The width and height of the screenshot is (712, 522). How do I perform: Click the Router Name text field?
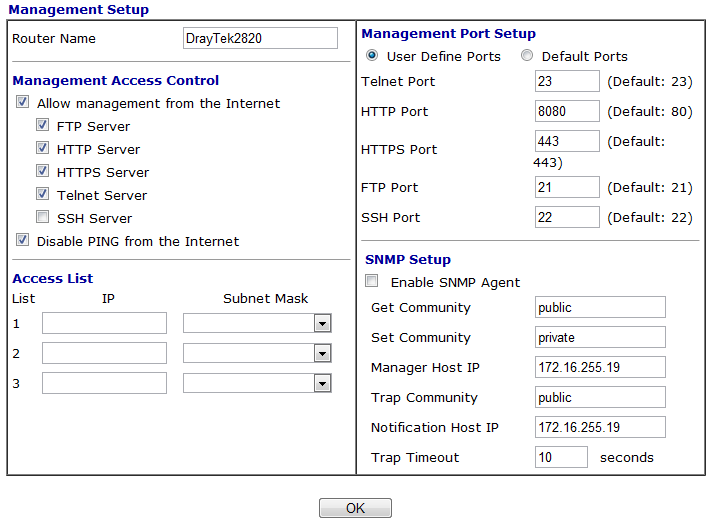260,38
